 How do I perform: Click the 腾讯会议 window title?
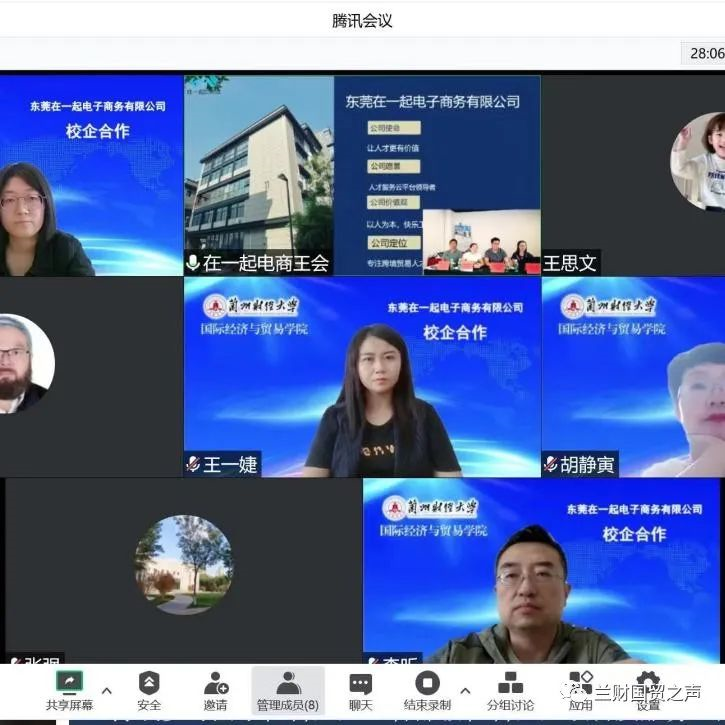click(362, 20)
